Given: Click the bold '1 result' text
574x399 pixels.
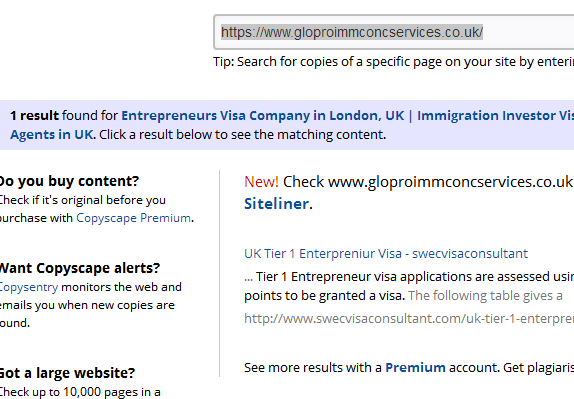Looking at the screenshot, I should [34, 116].
